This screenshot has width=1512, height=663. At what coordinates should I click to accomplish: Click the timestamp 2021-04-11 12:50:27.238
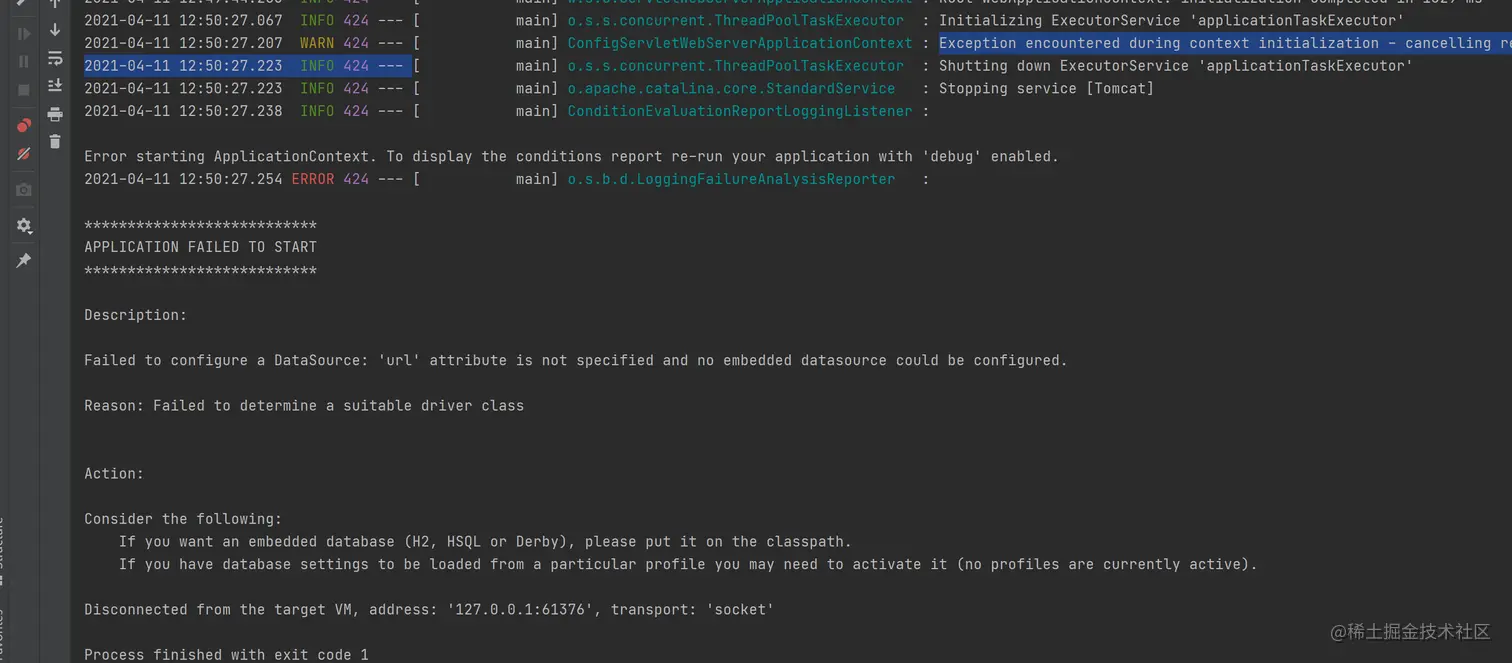(183, 111)
